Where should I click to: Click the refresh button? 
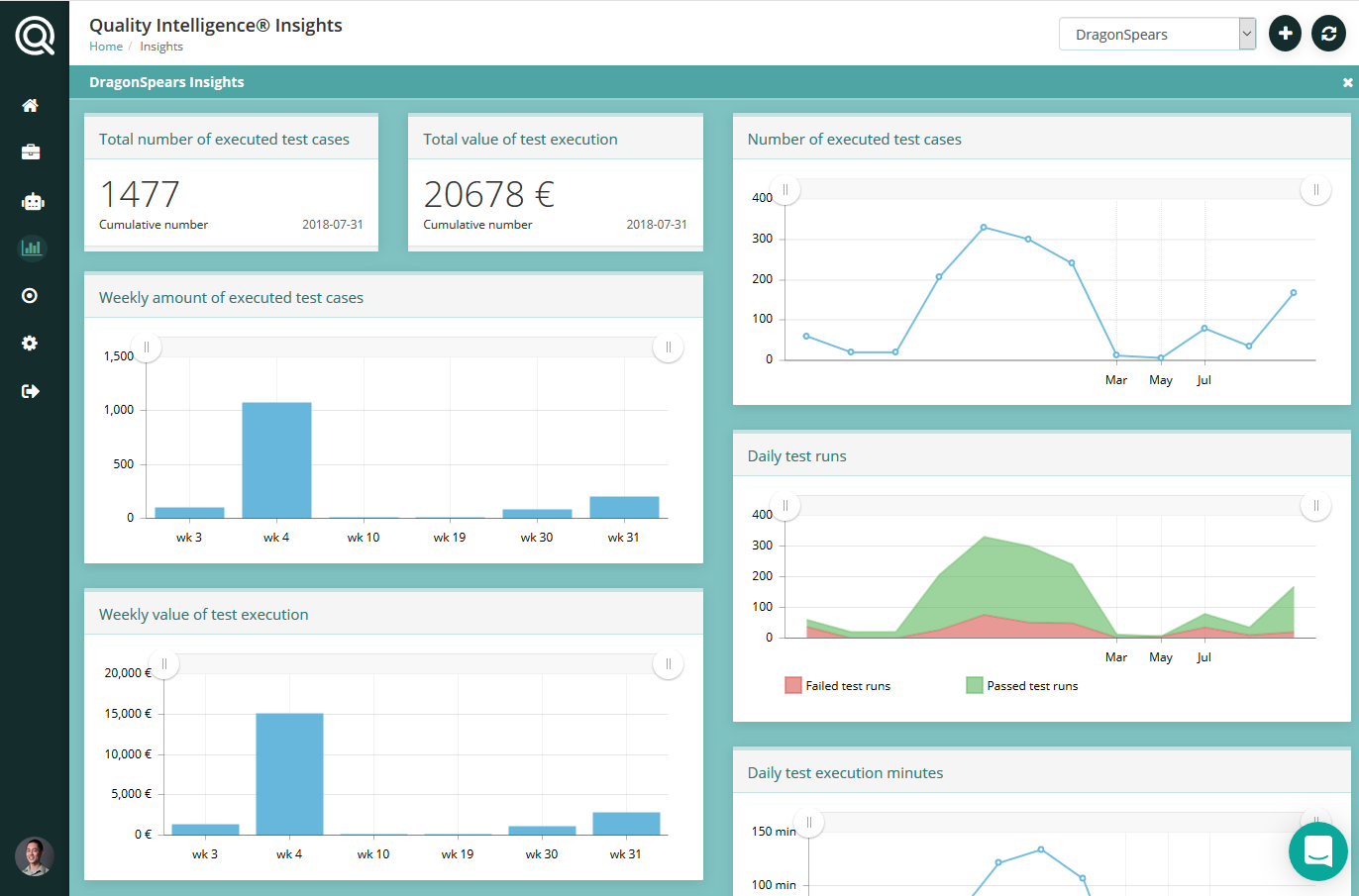click(x=1328, y=34)
